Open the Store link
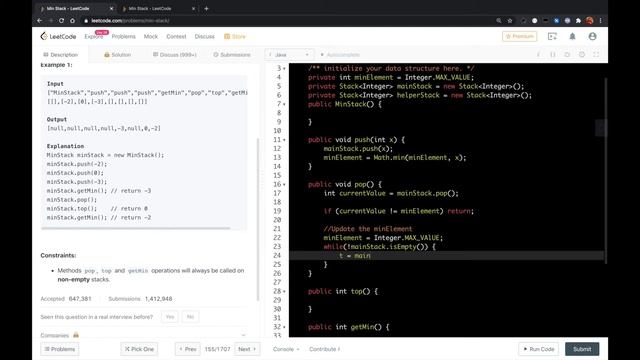The image size is (640, 360). click(x=235, y=36)
